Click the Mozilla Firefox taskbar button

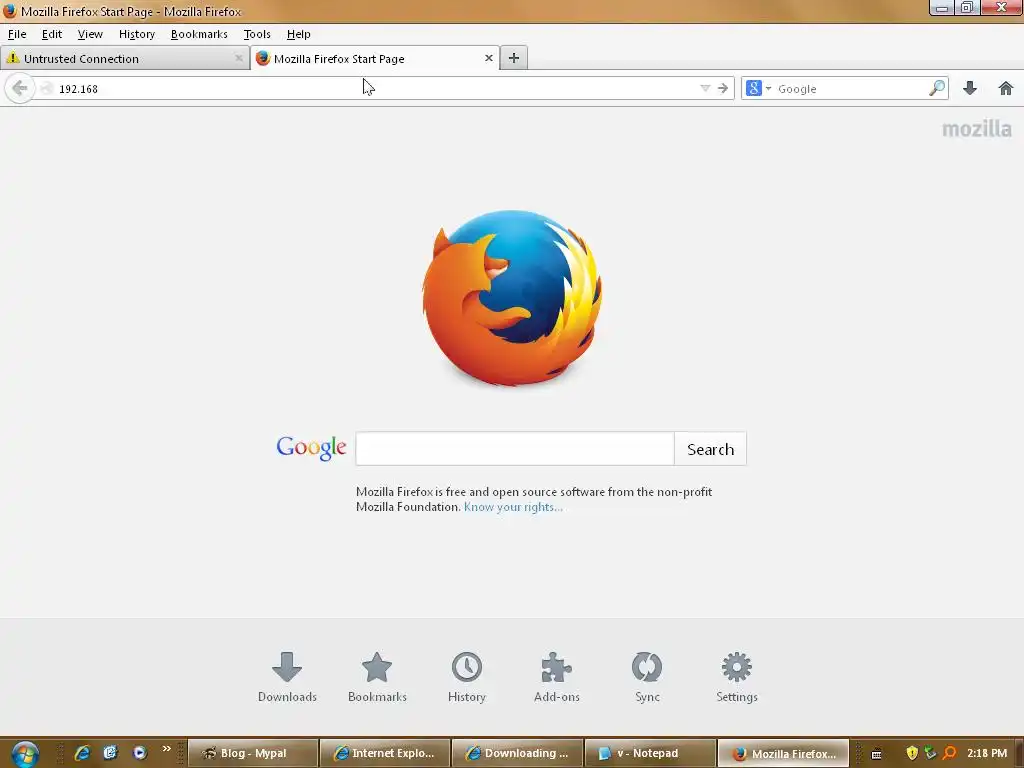click(783, 753)
